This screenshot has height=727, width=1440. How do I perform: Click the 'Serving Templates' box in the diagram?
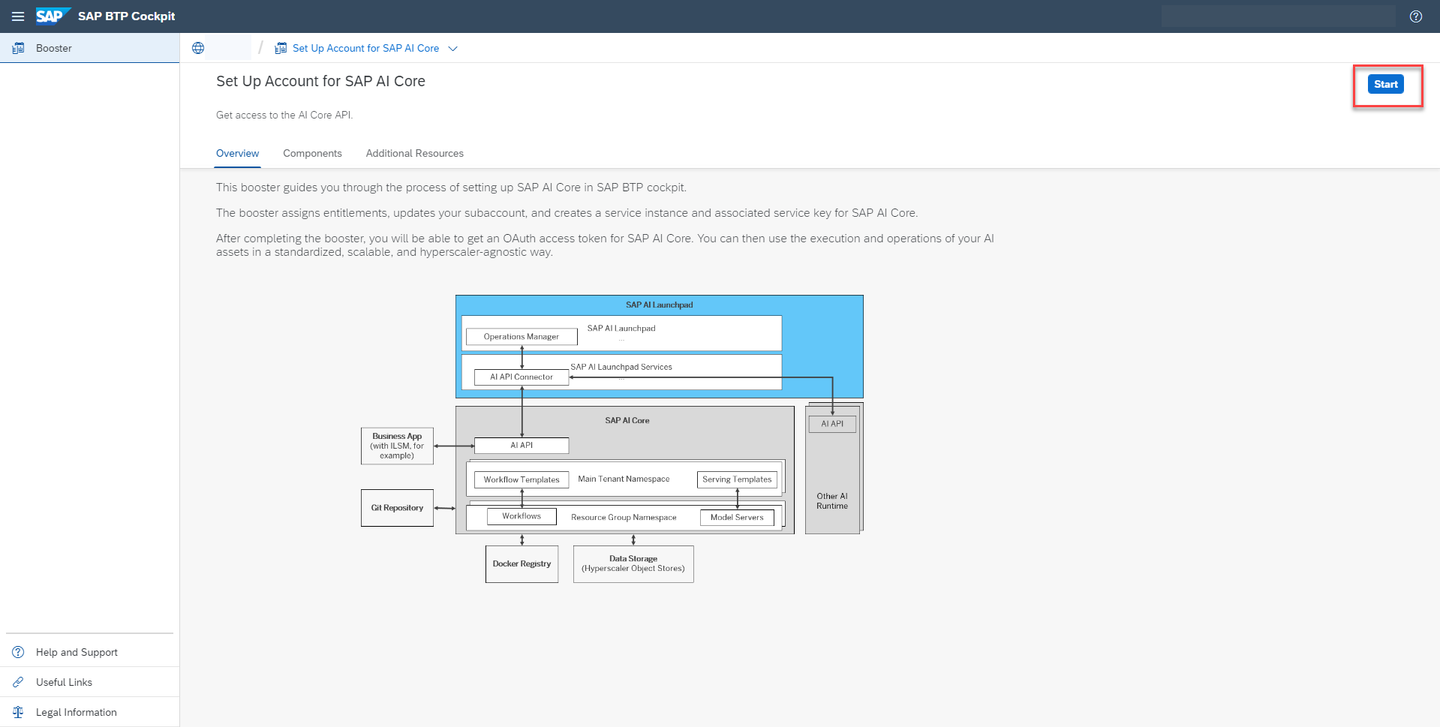pos(737,480)
